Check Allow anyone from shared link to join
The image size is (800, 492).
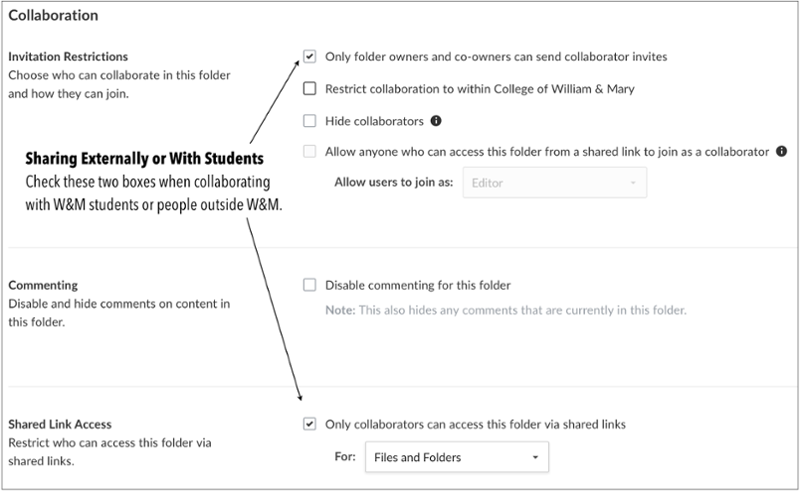click(x=309, y=152)
